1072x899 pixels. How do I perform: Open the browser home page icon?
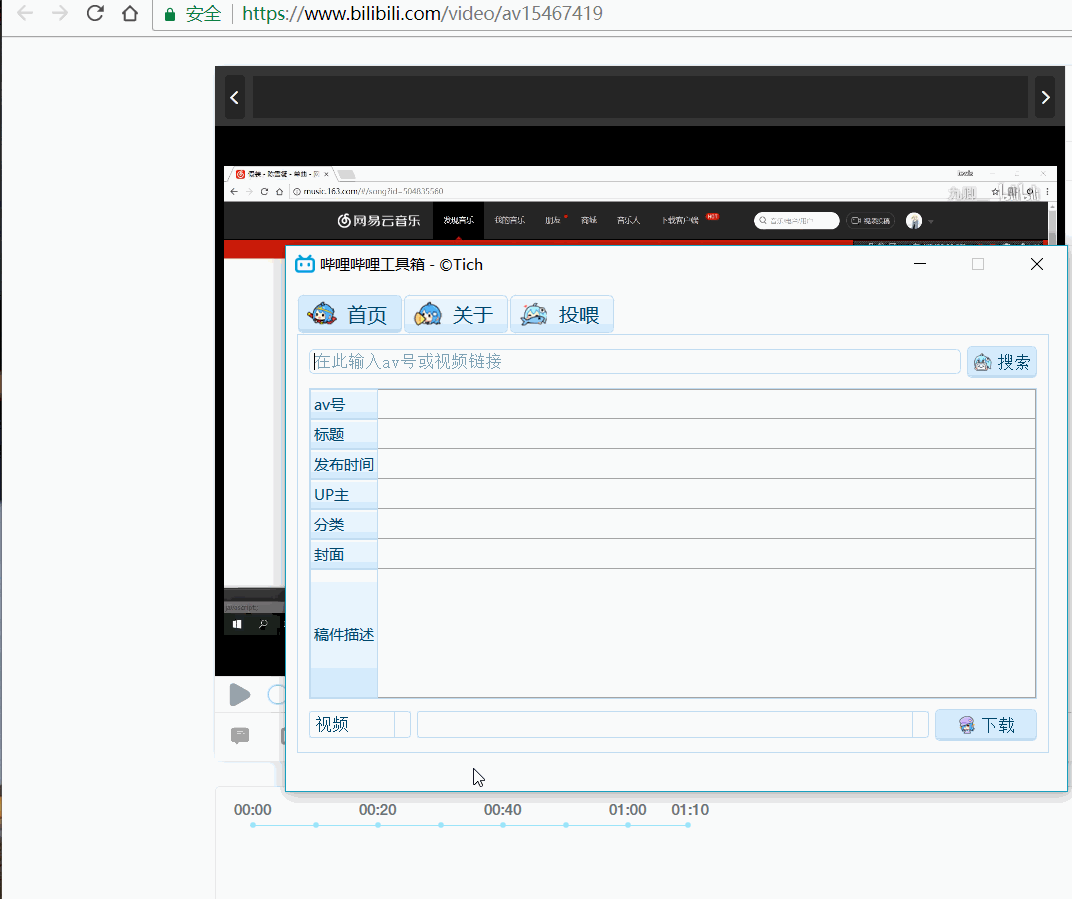point(130,13)
